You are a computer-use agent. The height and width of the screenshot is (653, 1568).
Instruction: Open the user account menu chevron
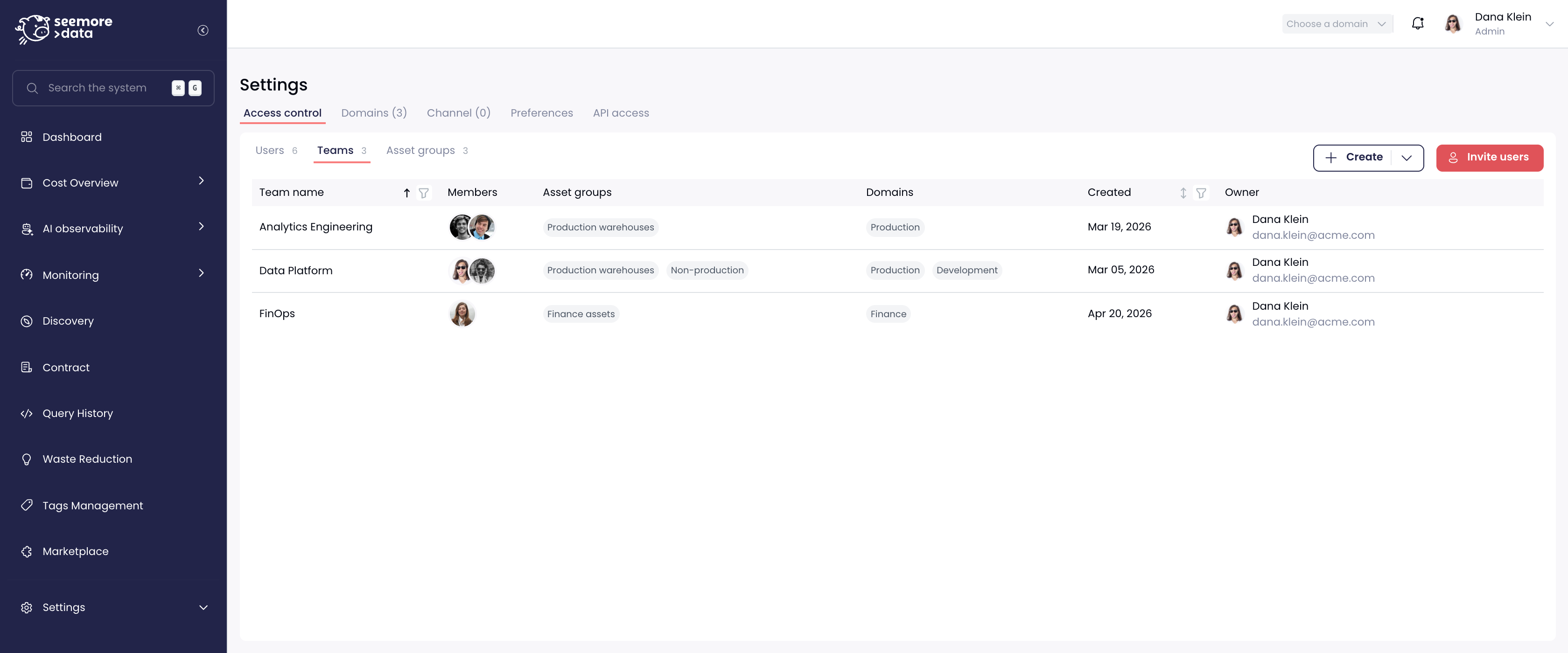(1550, 24)
